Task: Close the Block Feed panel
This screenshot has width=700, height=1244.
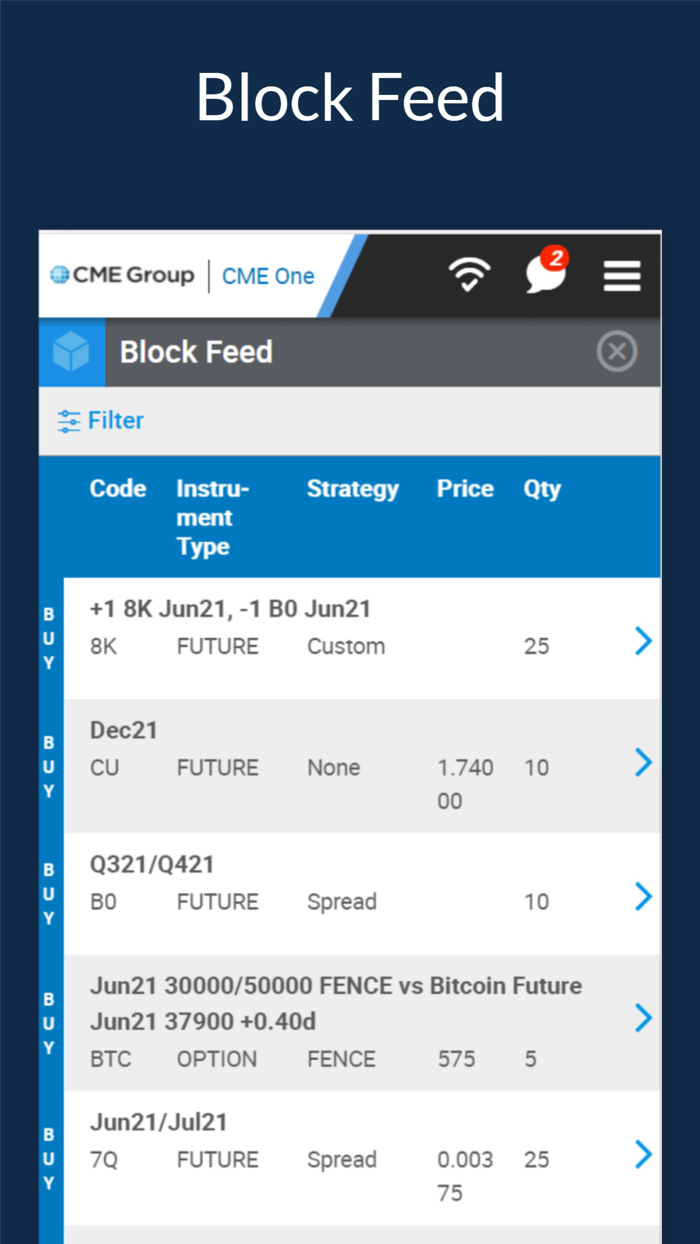Action: [x=617, y=351]
